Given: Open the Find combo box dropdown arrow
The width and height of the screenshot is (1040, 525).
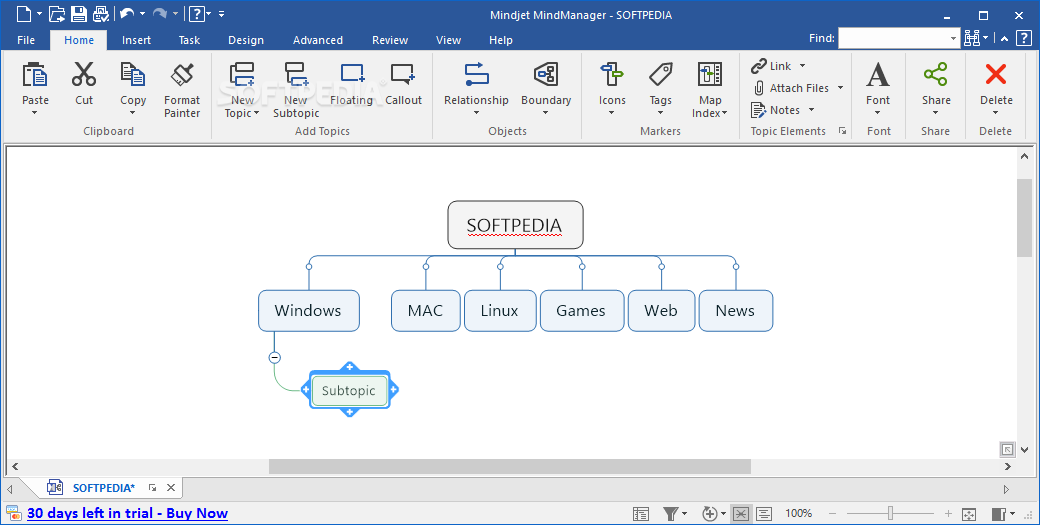Looking at the screenshot, I should pos(954,38).
